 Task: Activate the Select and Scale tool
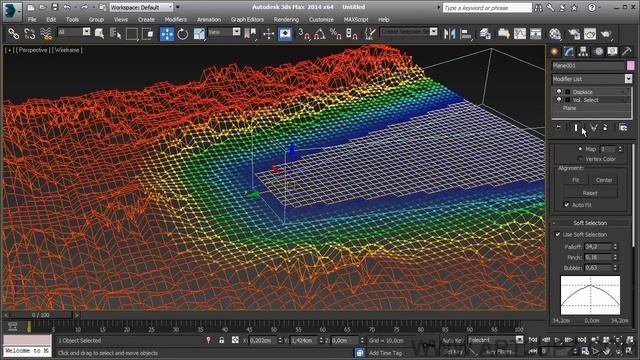[199, 34]
